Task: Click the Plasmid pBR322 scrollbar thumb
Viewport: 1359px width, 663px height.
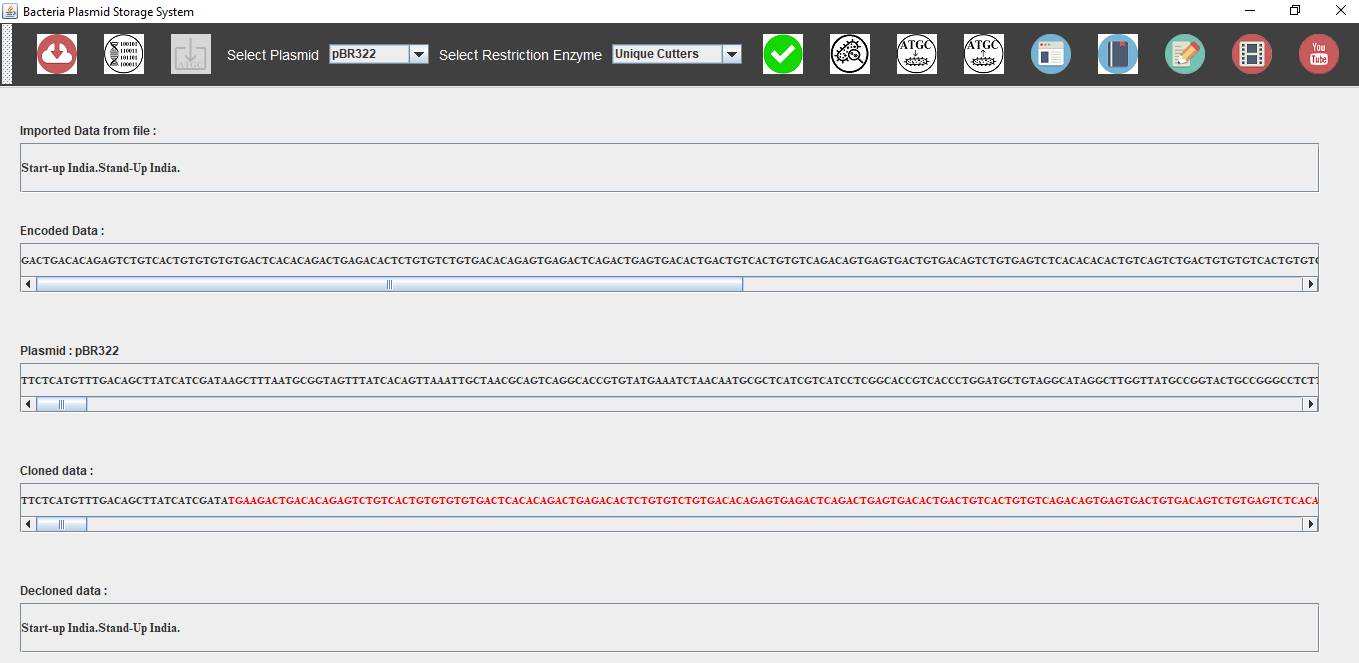Action: pyautogui.click(x=62, y=404)
